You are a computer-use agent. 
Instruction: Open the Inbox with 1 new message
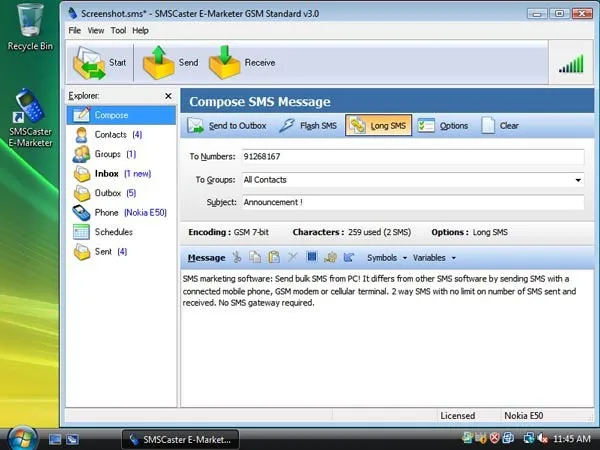pos(112,174)
